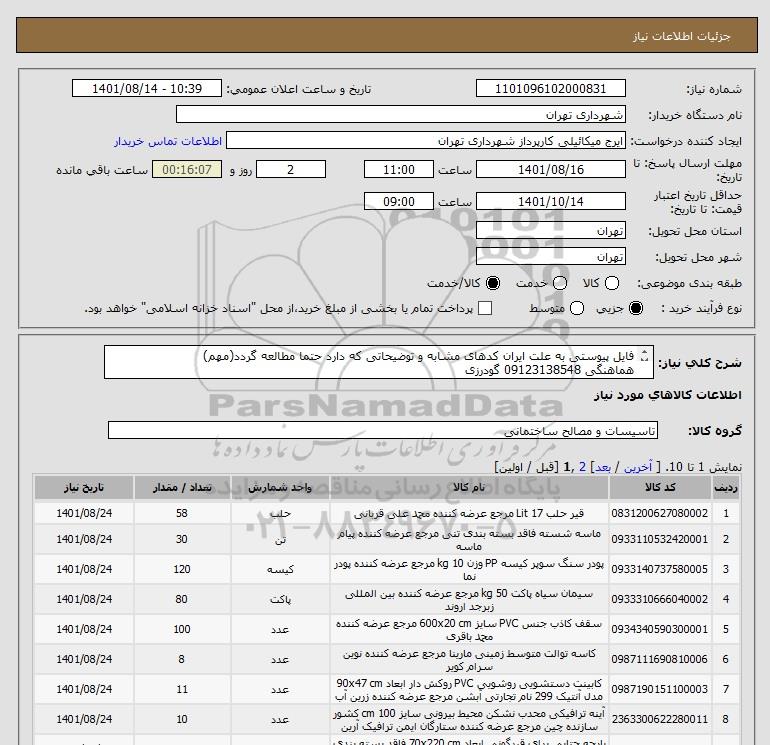Click the نام دستگاه خریدار field شهرداری تهران
Screen dimensions: 770x745
(401, 114)
